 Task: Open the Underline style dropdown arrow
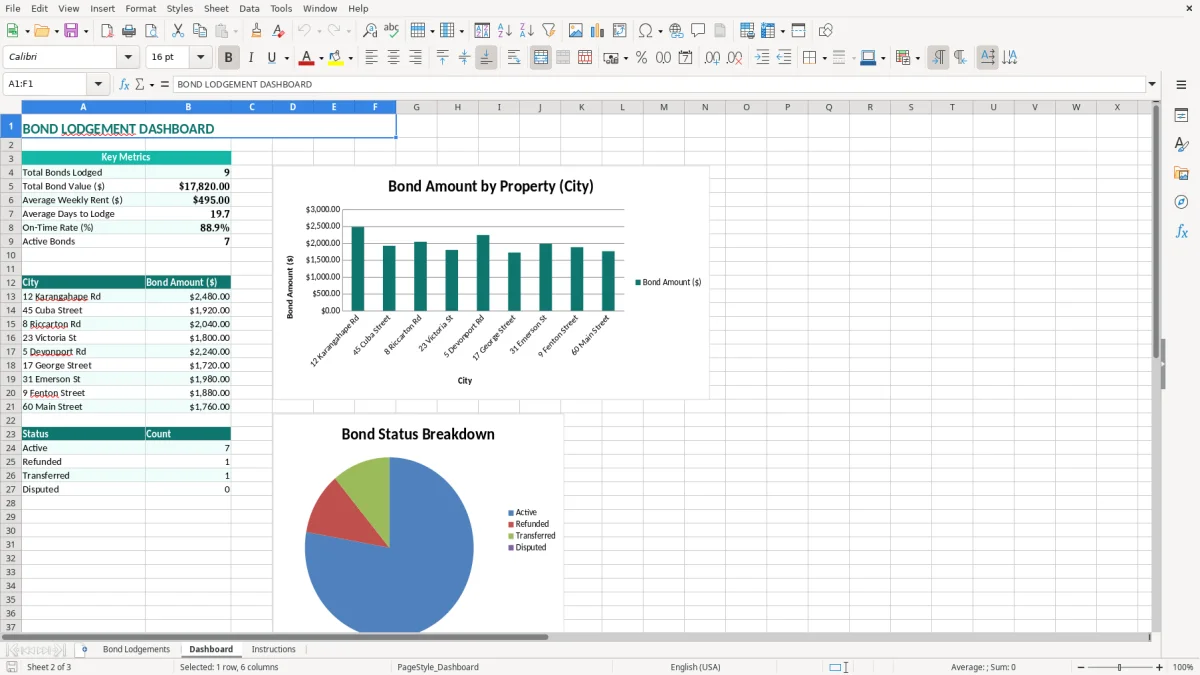(285, 58)
